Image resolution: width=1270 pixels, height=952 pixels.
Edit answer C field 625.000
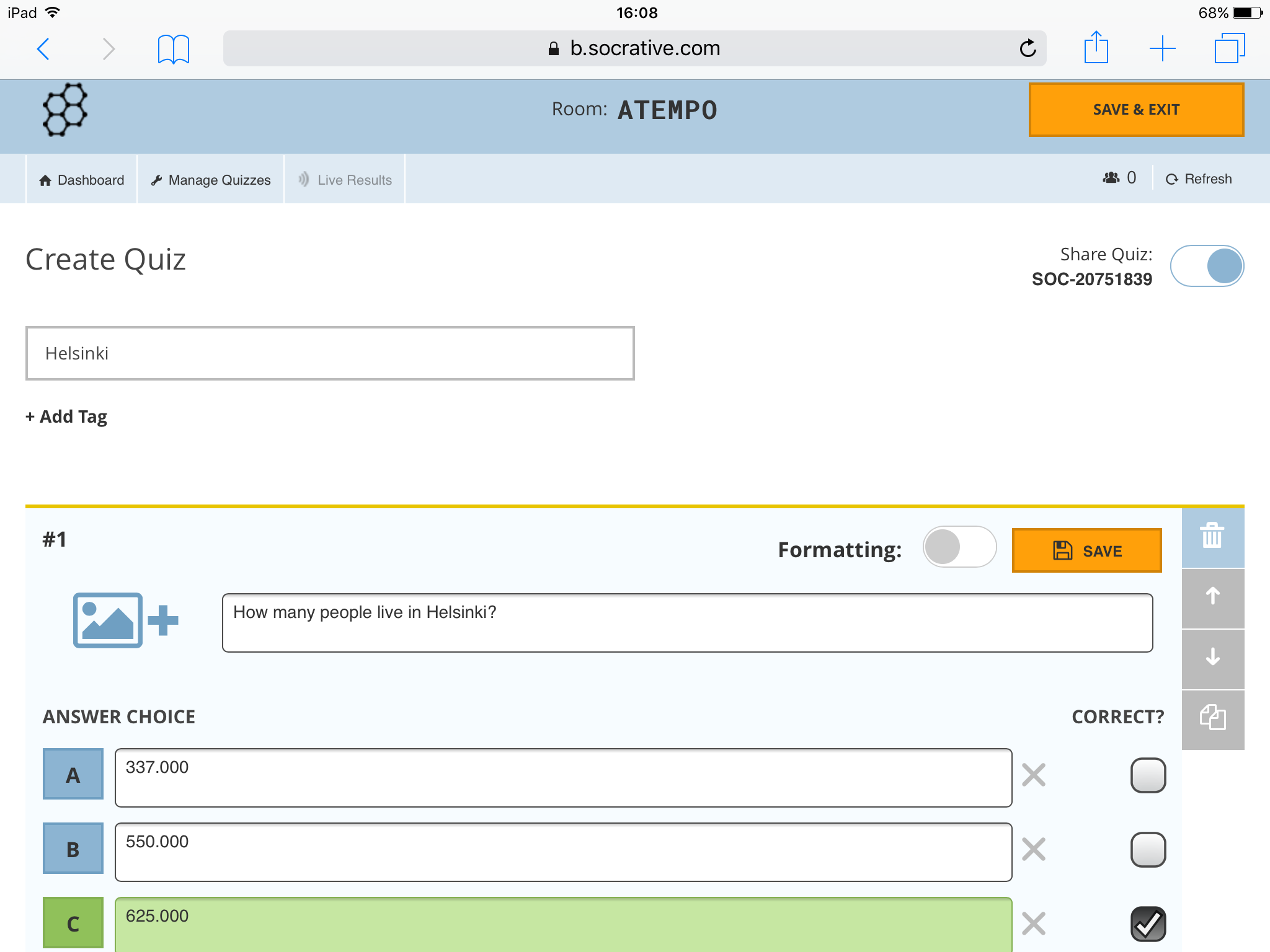[x=563, y=925]
